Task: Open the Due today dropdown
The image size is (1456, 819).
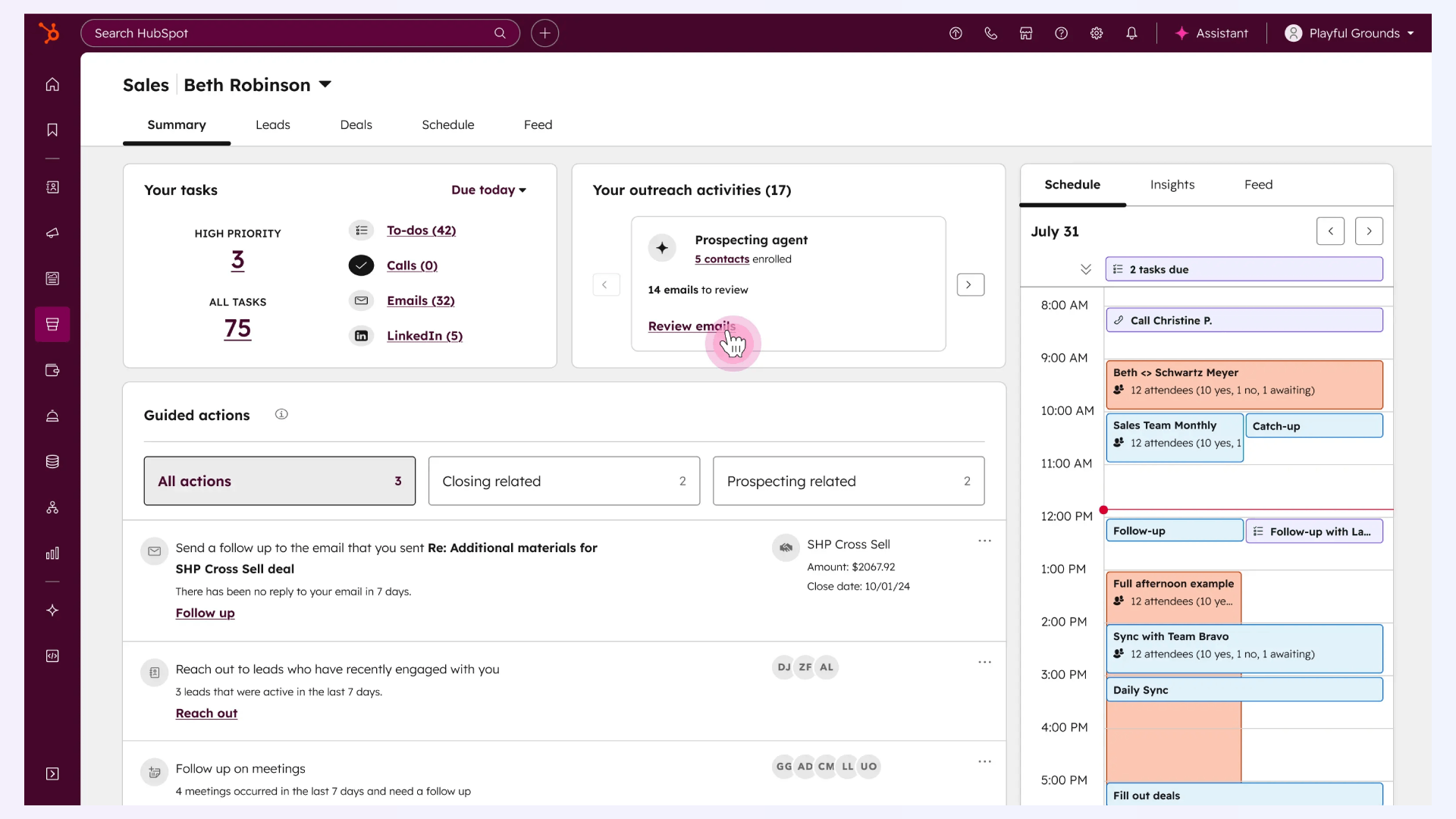Action: click(488, 190)
